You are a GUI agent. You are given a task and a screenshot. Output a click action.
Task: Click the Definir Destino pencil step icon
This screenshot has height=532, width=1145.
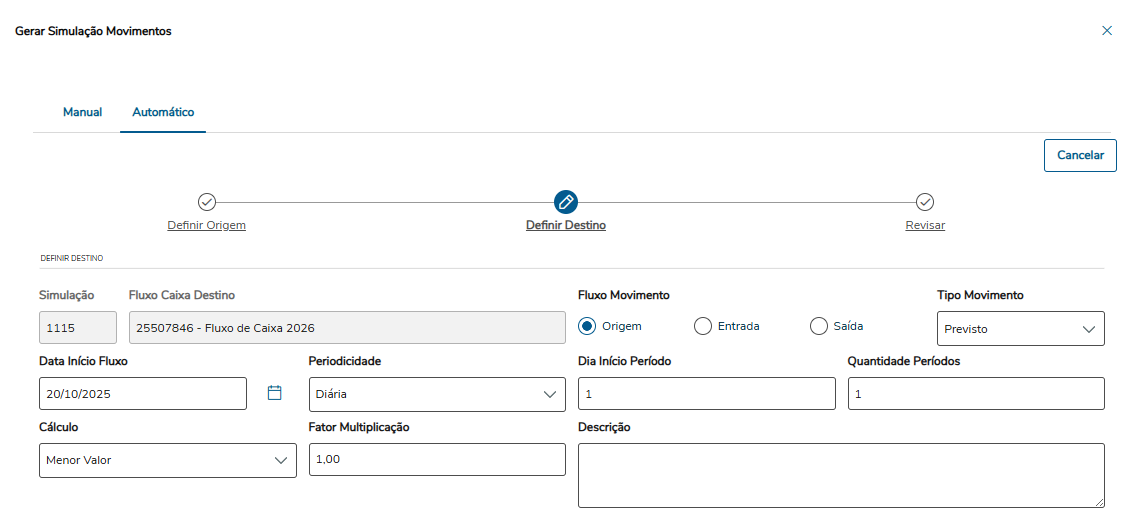pyautogui.click(x=566, y=202)
